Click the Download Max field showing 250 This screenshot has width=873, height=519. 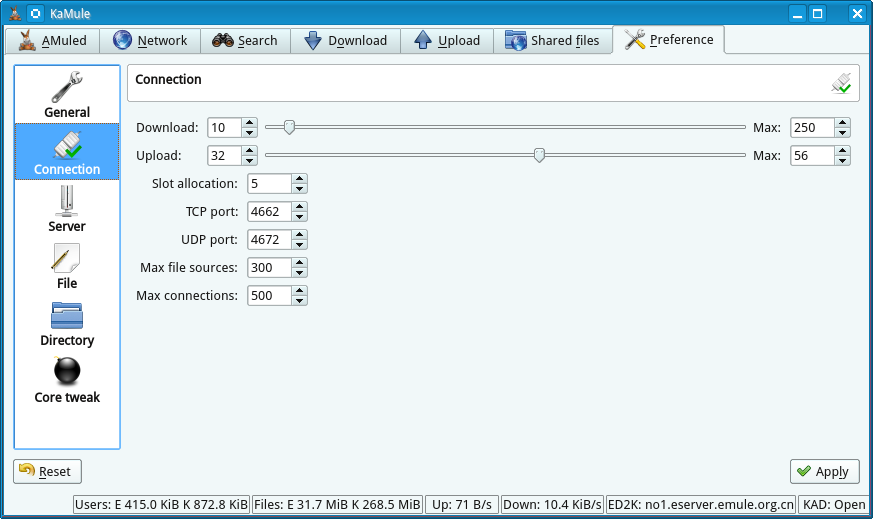click(x=812, y=128)
